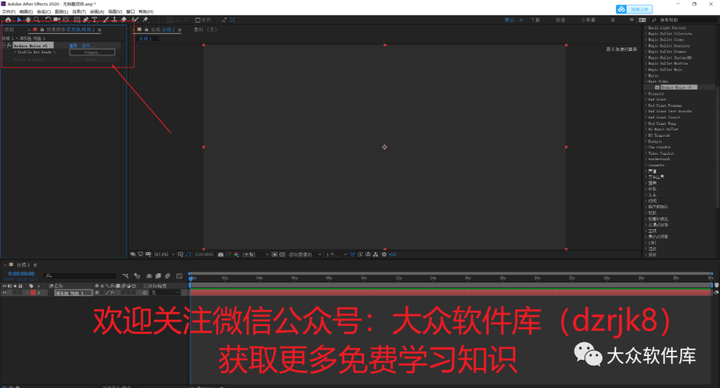Open the Composition menu
This screenshot has width=720, height=388.
click(x=44, y=11)
